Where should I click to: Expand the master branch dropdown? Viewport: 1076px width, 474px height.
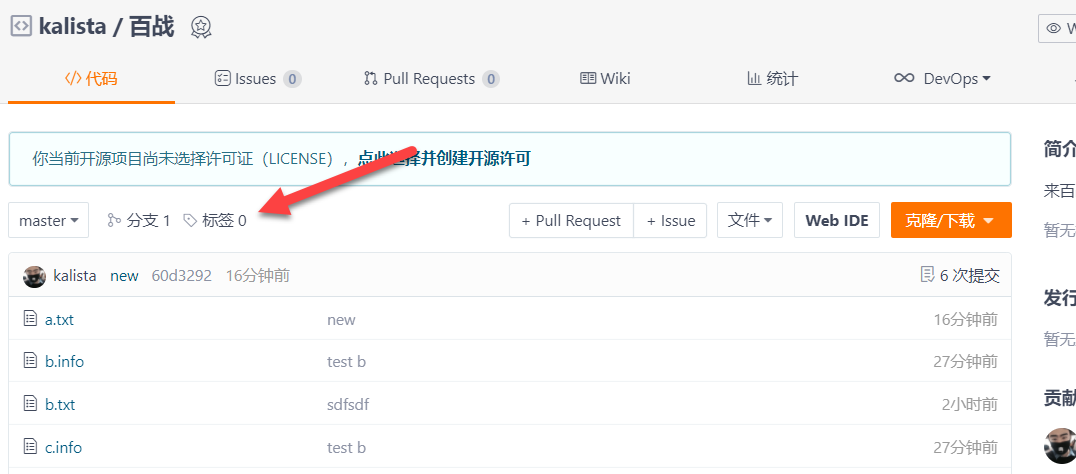click(x=48, y=221)
